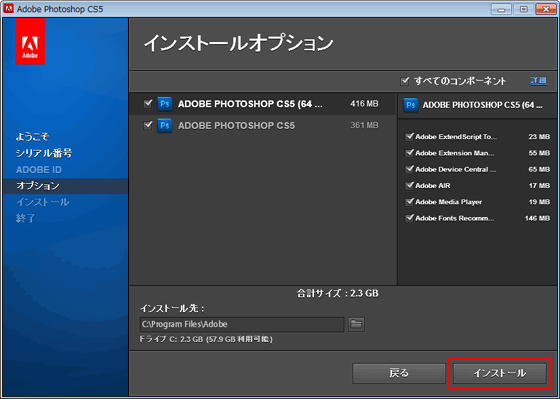The height and width of the screenshot is (399, 560).
Task: Toggle Adobe Fonts Recomm... checkbox
Action: (x=409, y=218)
